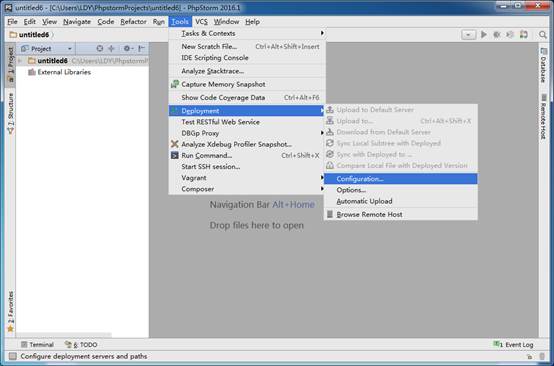Open the 1: Project side tab
Screen dimensions: 554x366
tap(11, 65)
